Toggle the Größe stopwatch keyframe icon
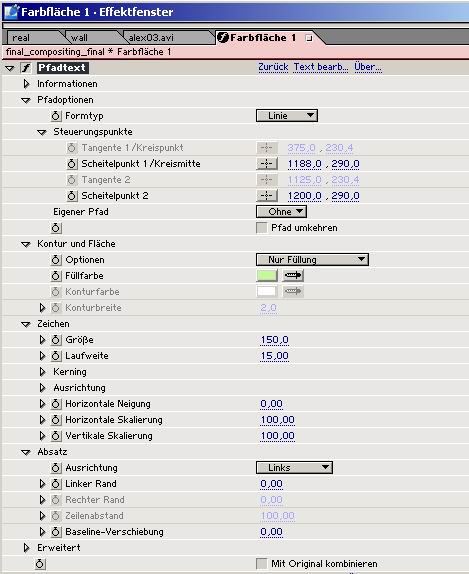 click(56, 340)
